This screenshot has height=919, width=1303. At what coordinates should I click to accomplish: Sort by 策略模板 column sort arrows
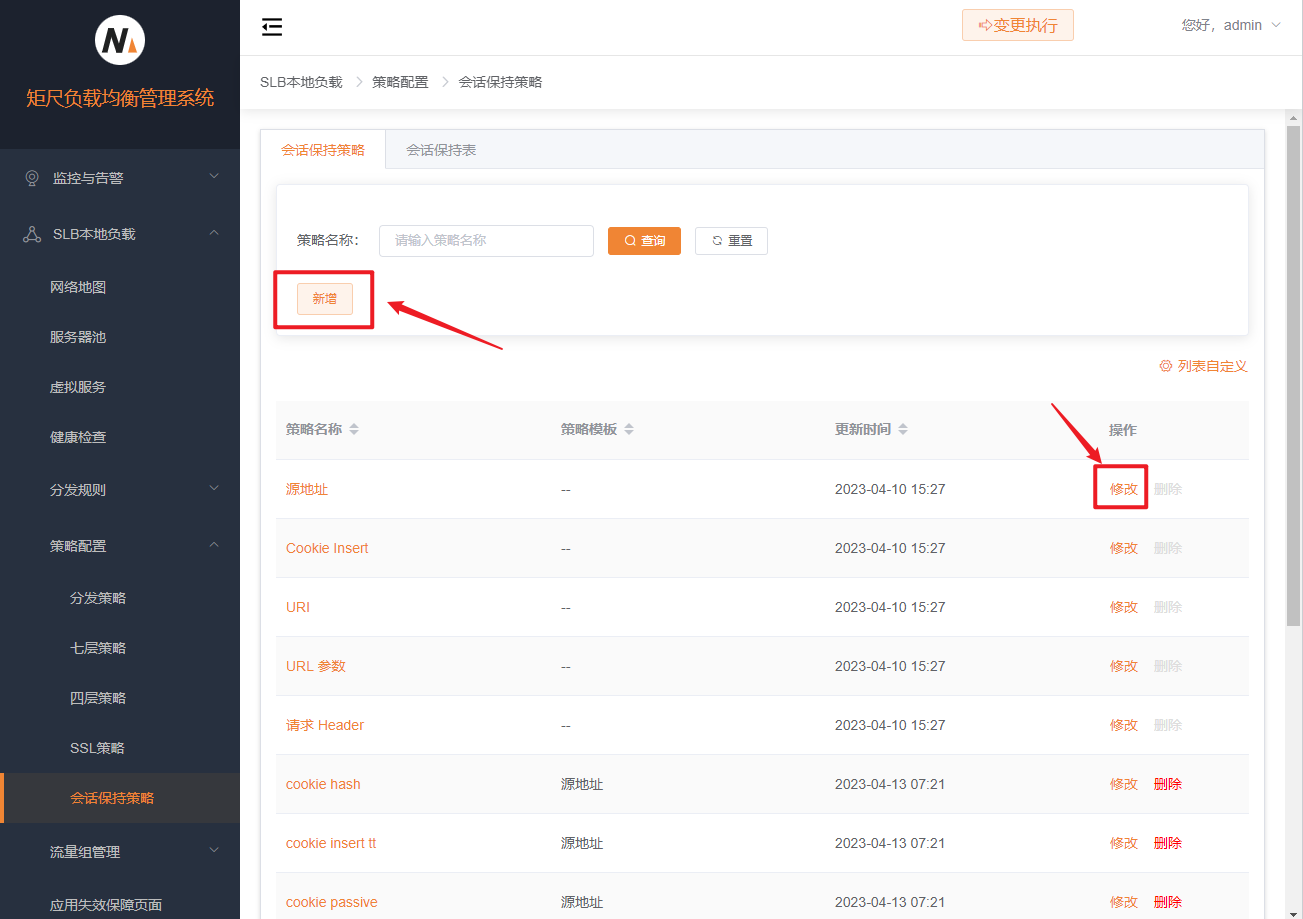629,429
